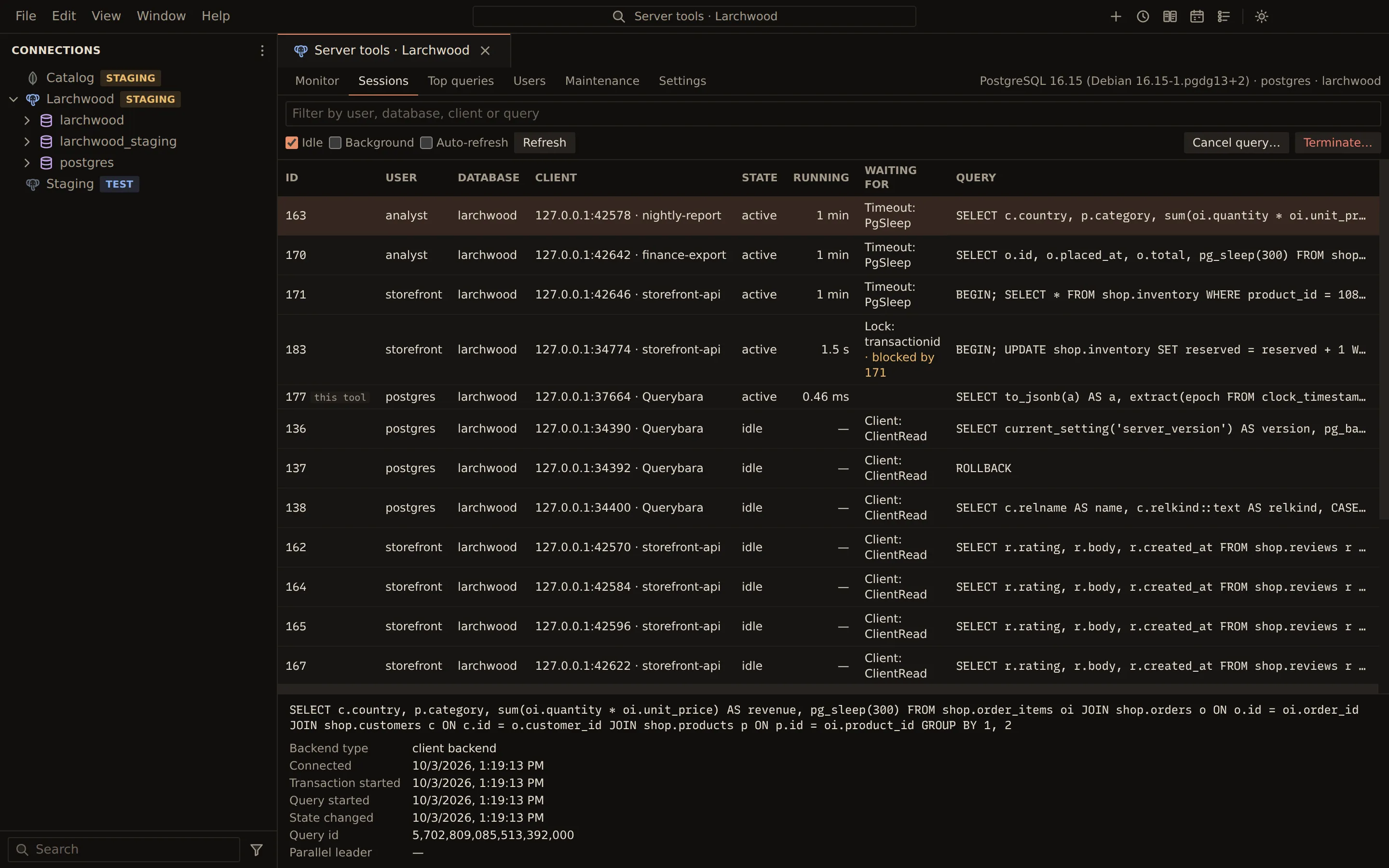The width and height of the screenshot is (1389, 868).
Task: Click the task list icon in top toolbar
Action: [1223, 17]
